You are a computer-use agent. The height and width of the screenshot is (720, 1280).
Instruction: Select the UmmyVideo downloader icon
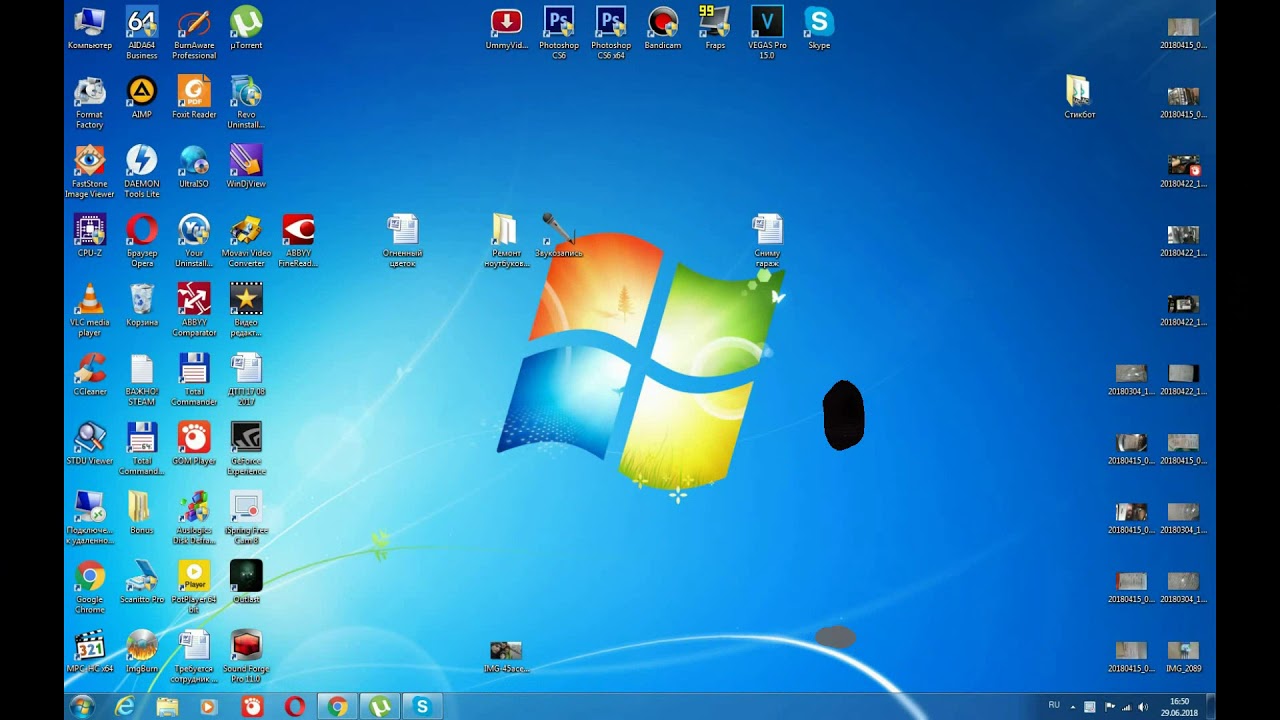point(506,29)
